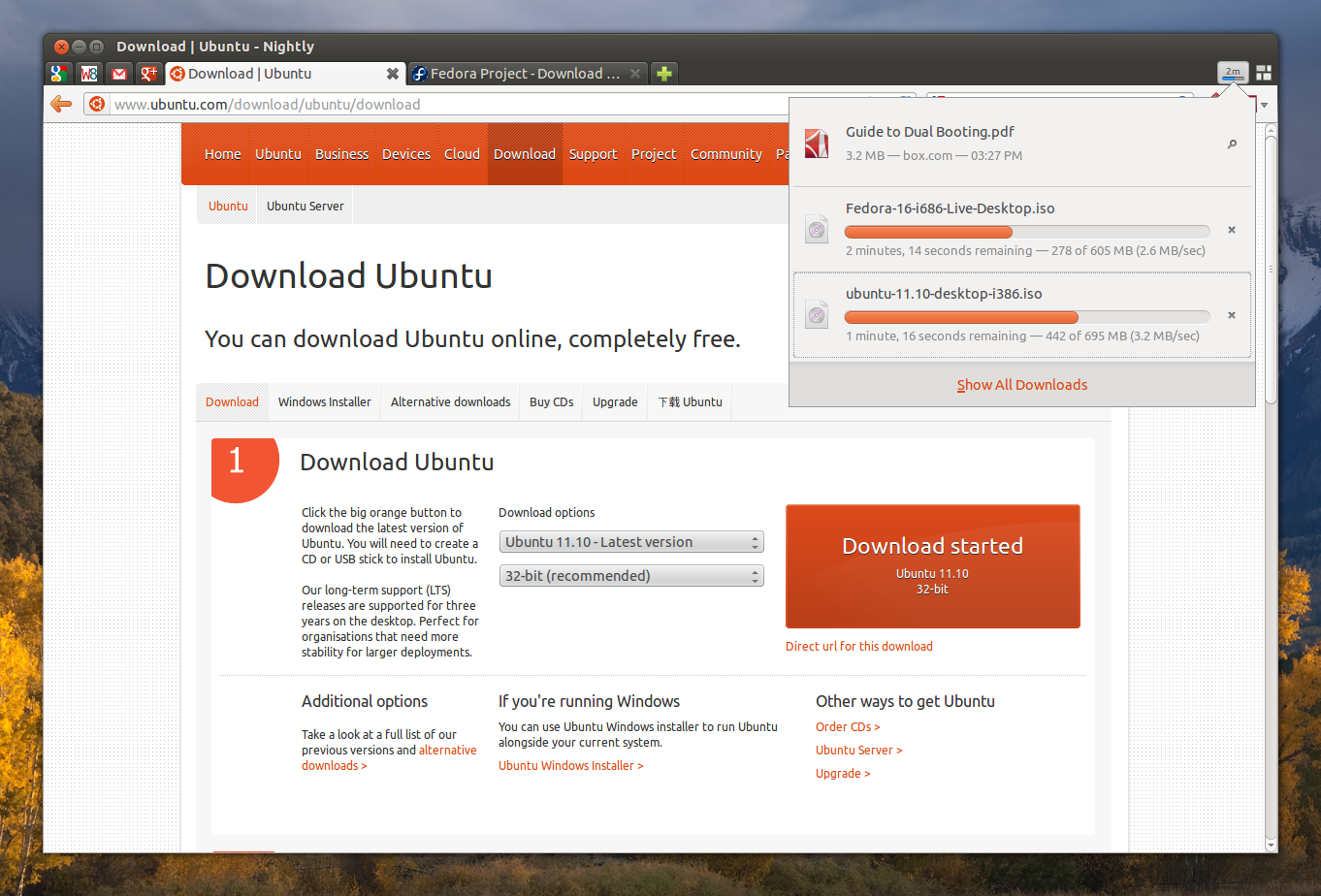This screenshot has width=1321, height=896.
Task: Go back with the orange arrow
Action: (61, 104)
